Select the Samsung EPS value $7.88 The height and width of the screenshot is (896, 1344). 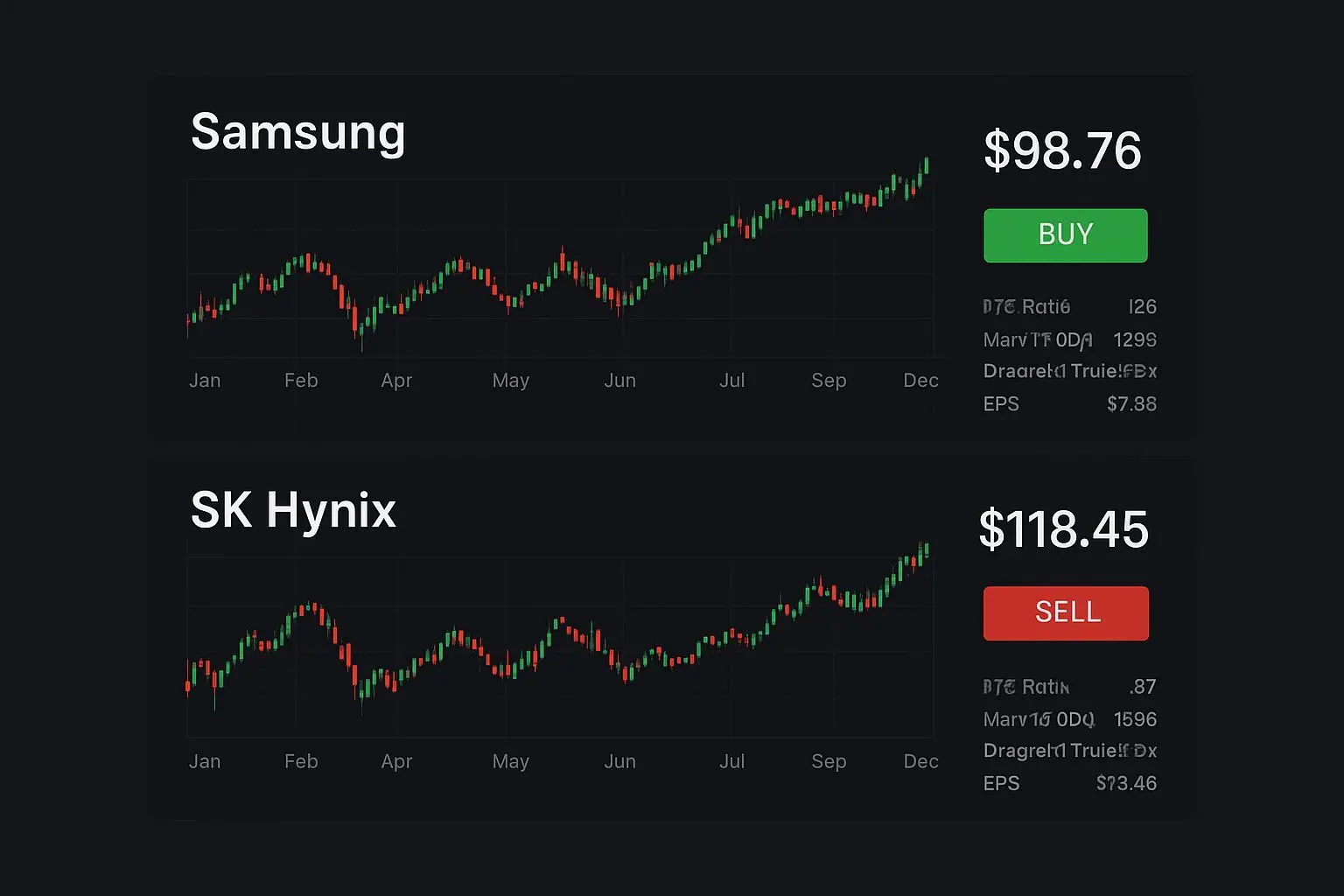(x=1131, y=404)
